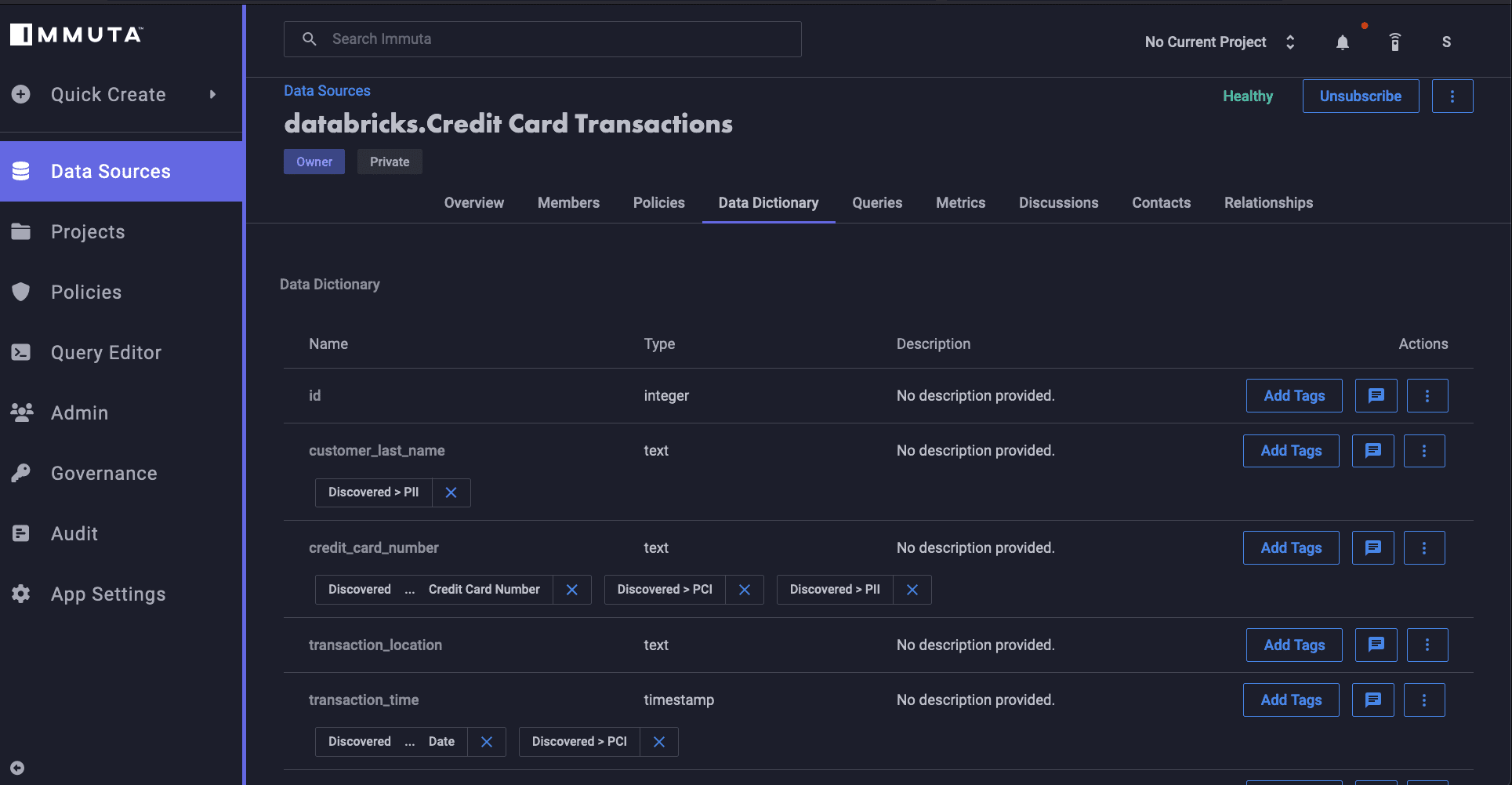Image resolution: width=1512 pixels, height=785 pixels.
Task: Click the Policies shield icon
Action: pos(21,292)
